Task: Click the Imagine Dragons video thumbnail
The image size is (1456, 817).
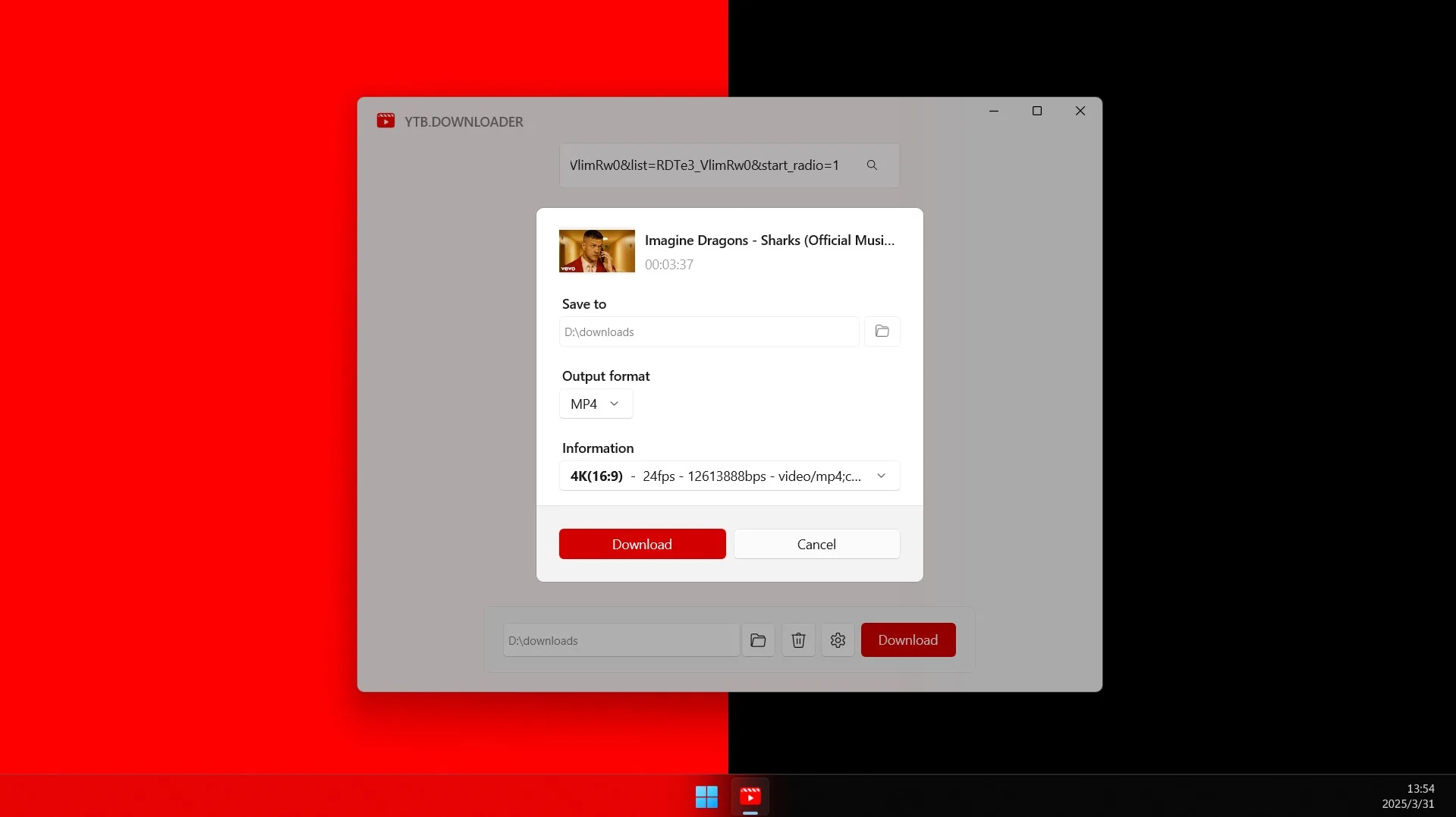Action: [x=596, y=250]
